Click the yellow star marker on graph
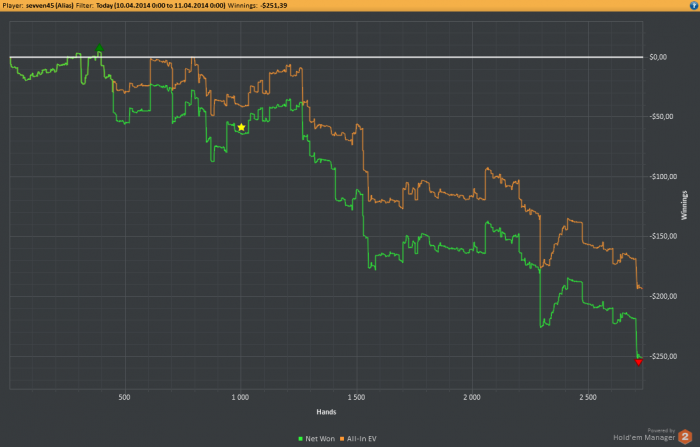 pyautogui.click(x=241, y=127)
